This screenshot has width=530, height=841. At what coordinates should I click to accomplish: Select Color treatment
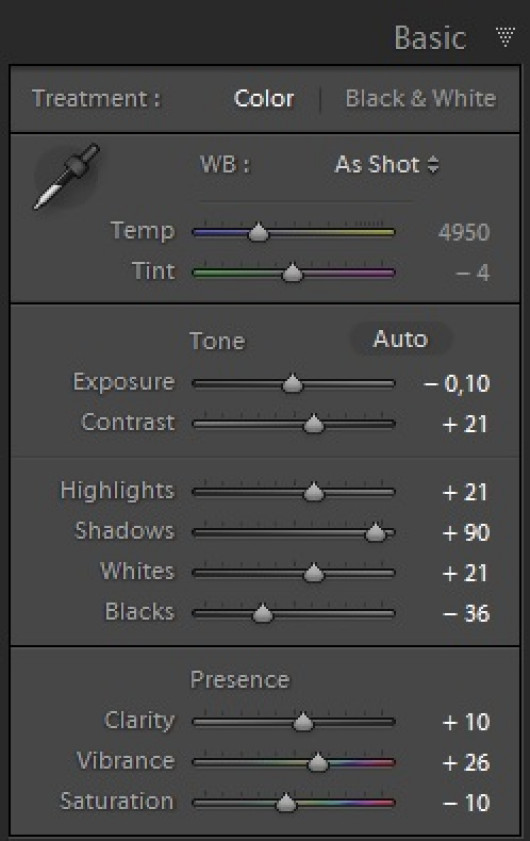(x=264, y=99)
